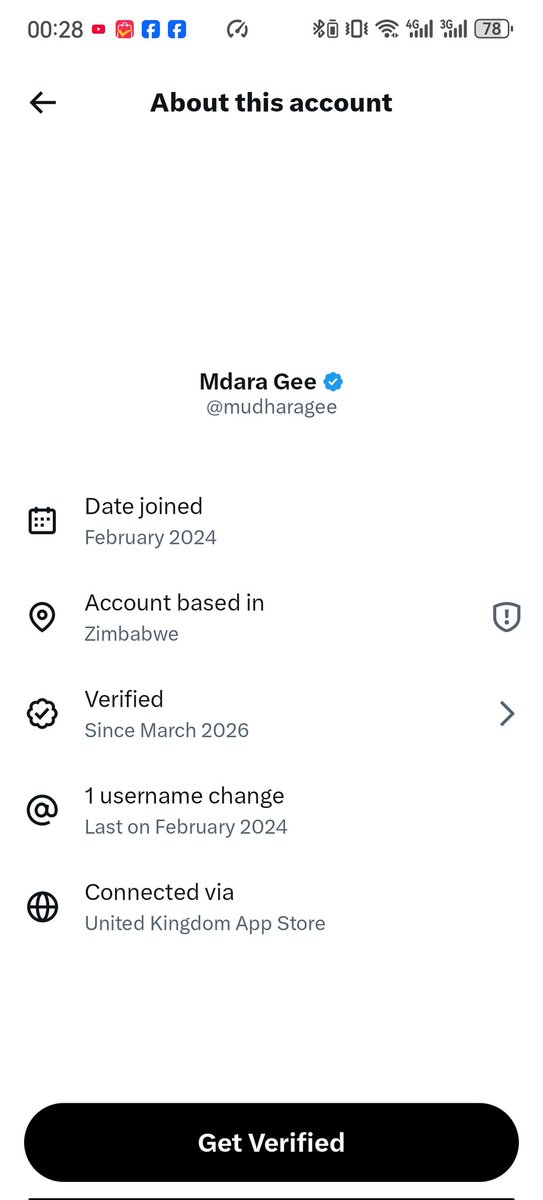543x1200 pixels.
Task: Tap the location pin icon
Action: click(42, 617)
